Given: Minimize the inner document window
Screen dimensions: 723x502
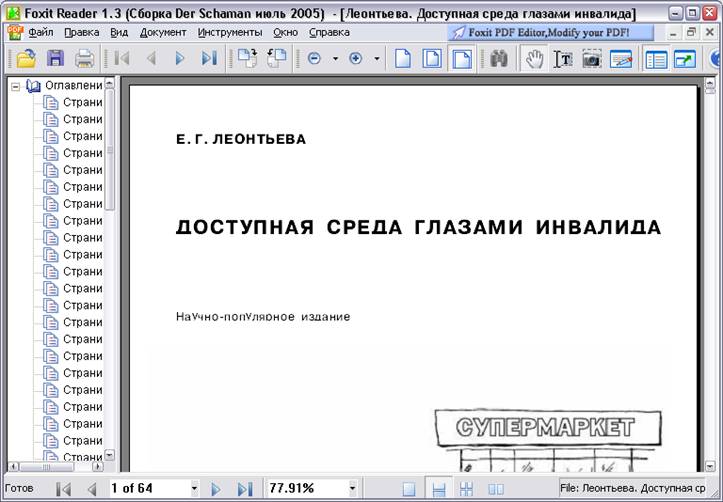Looking at the screenshot, I should tap(674, 33).
